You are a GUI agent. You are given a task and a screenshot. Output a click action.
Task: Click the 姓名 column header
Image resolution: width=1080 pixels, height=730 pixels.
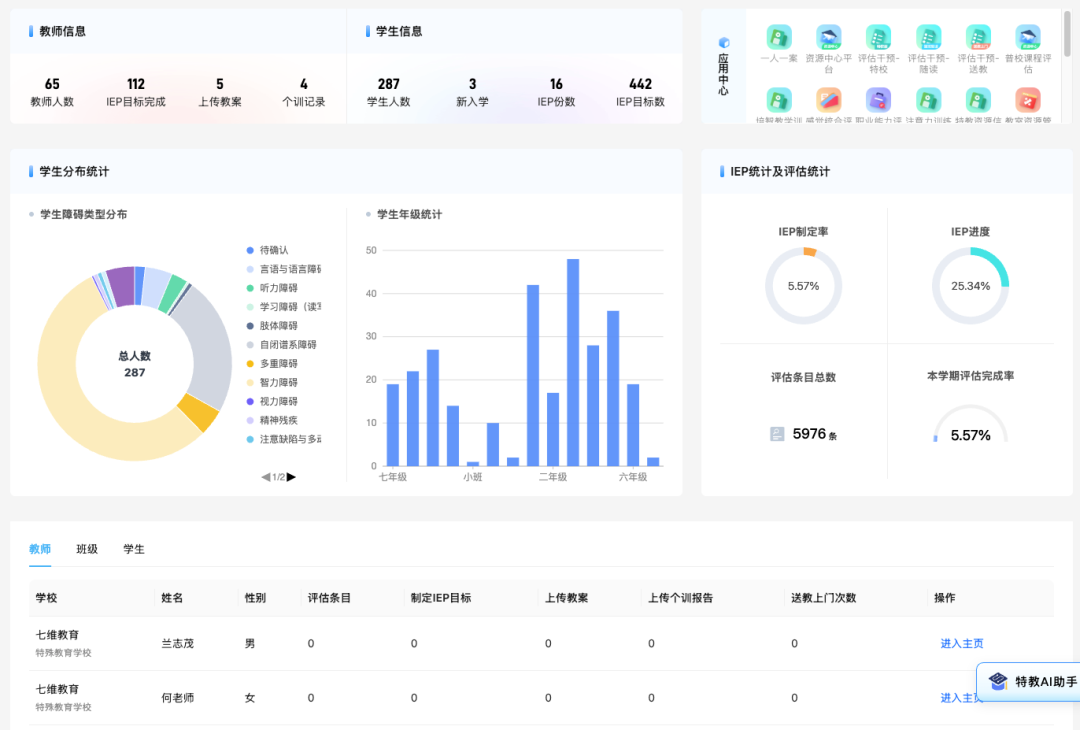pyautogui.click(x=172, y=598)
